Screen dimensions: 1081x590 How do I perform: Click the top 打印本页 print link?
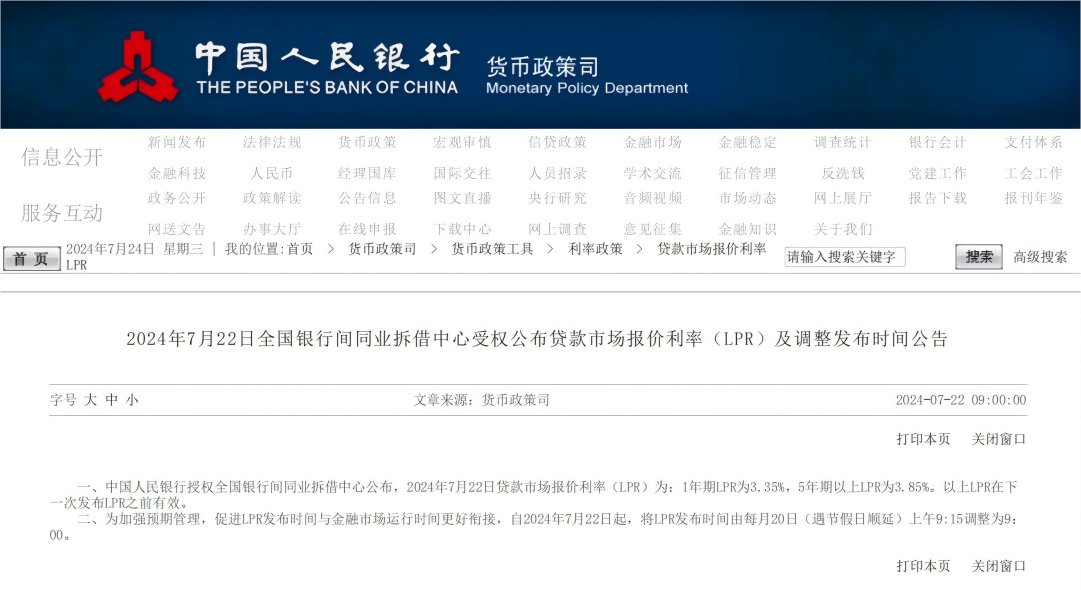(x=923, y=439)
